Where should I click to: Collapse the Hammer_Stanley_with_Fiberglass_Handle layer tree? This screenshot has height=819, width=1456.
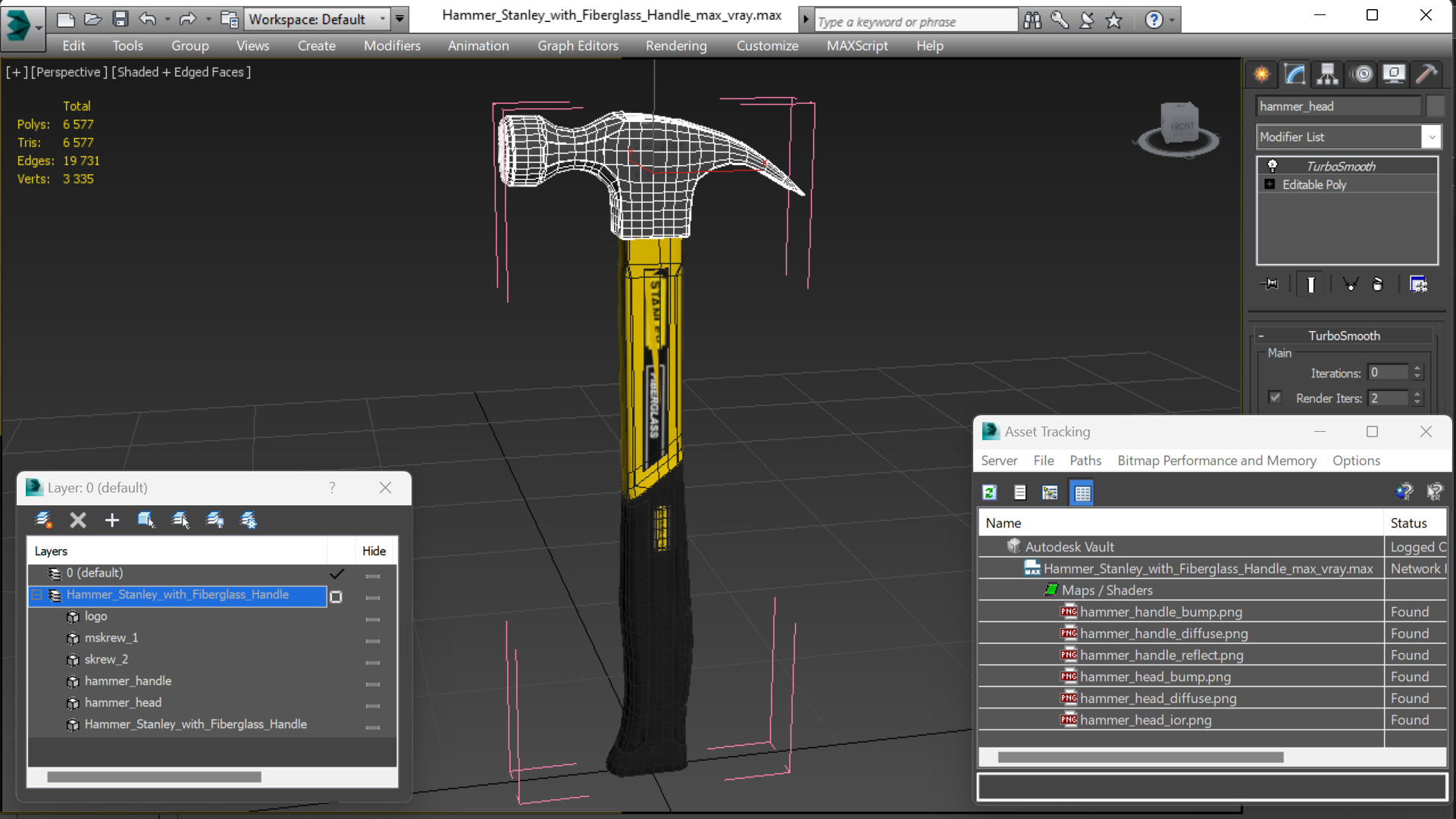36,595
